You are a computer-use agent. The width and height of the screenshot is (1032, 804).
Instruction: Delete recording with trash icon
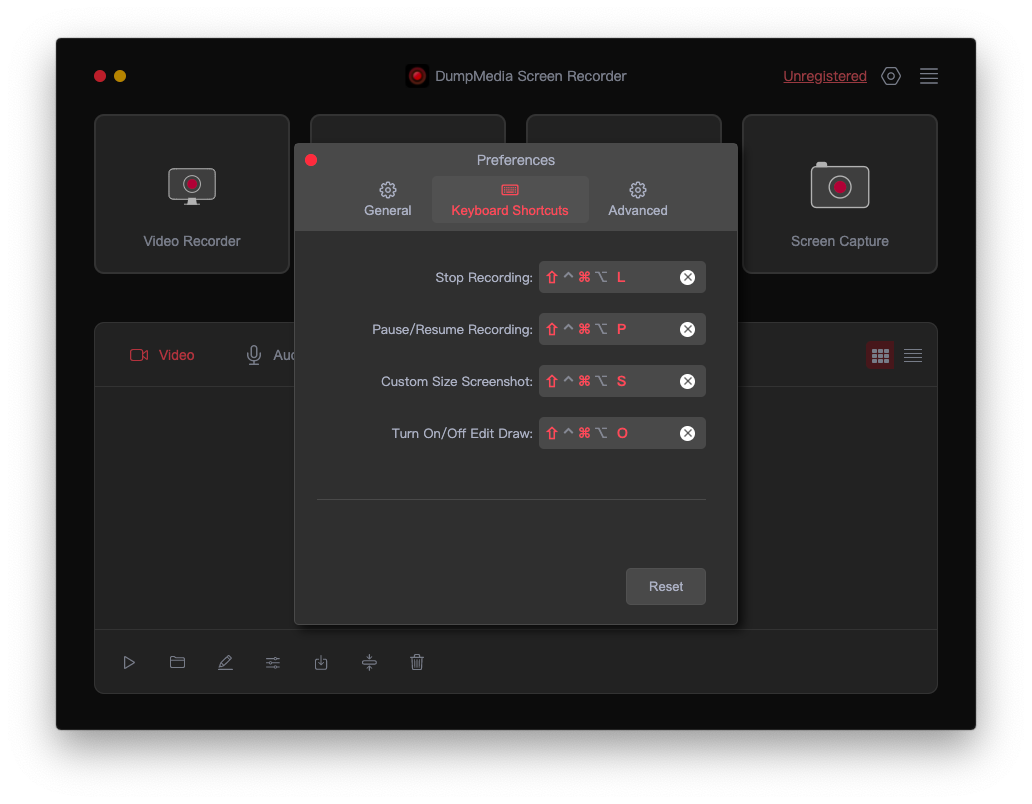point(417,662)
